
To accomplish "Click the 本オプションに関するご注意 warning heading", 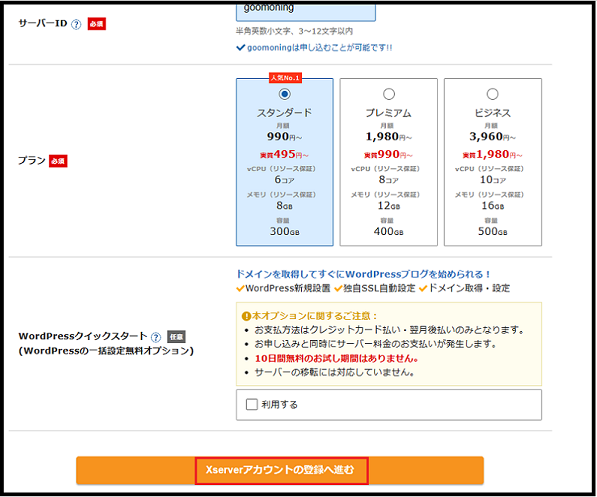I will [x=310, y=316].
